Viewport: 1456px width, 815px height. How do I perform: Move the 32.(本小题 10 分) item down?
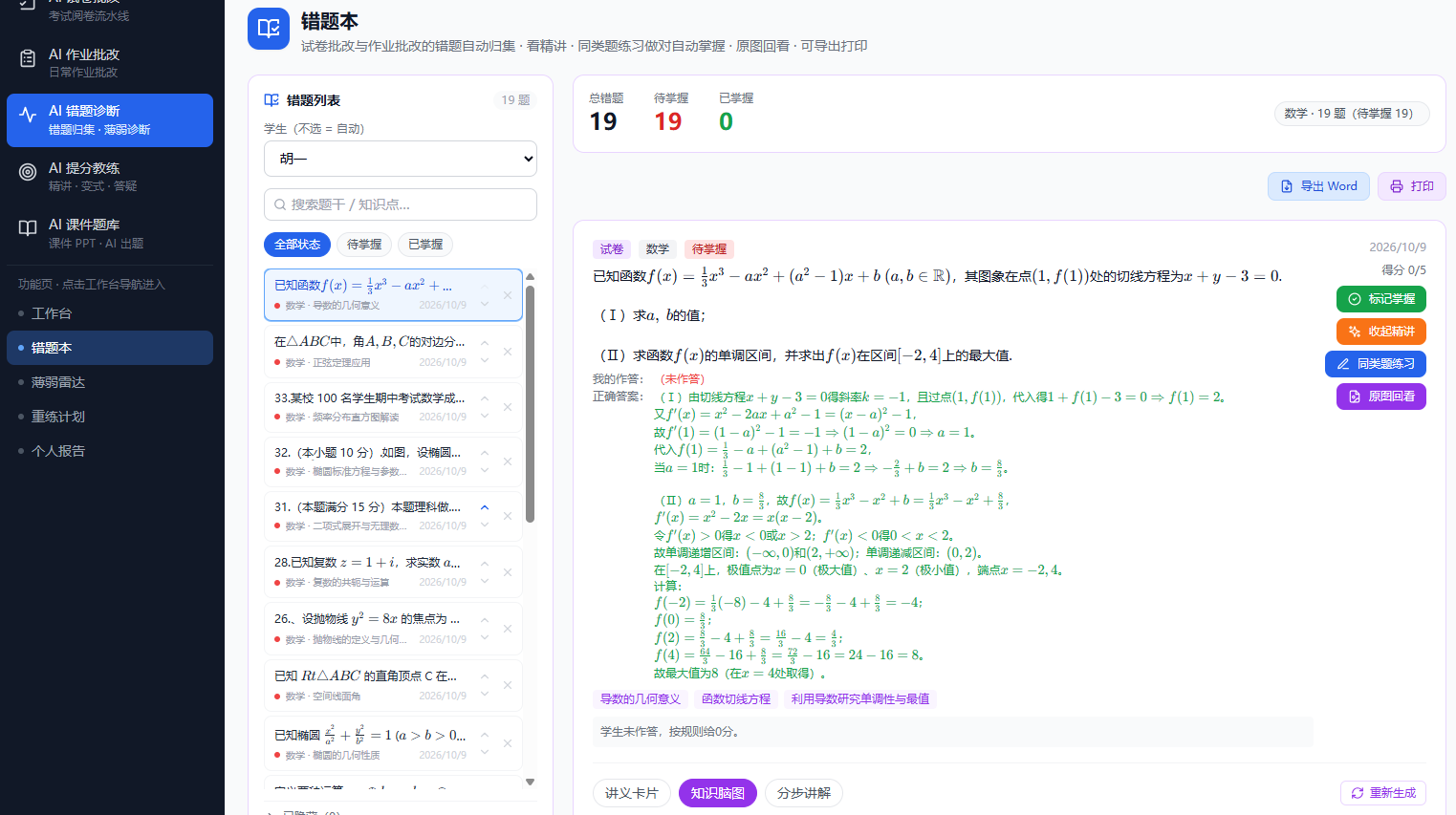click(x=485, y=470)
